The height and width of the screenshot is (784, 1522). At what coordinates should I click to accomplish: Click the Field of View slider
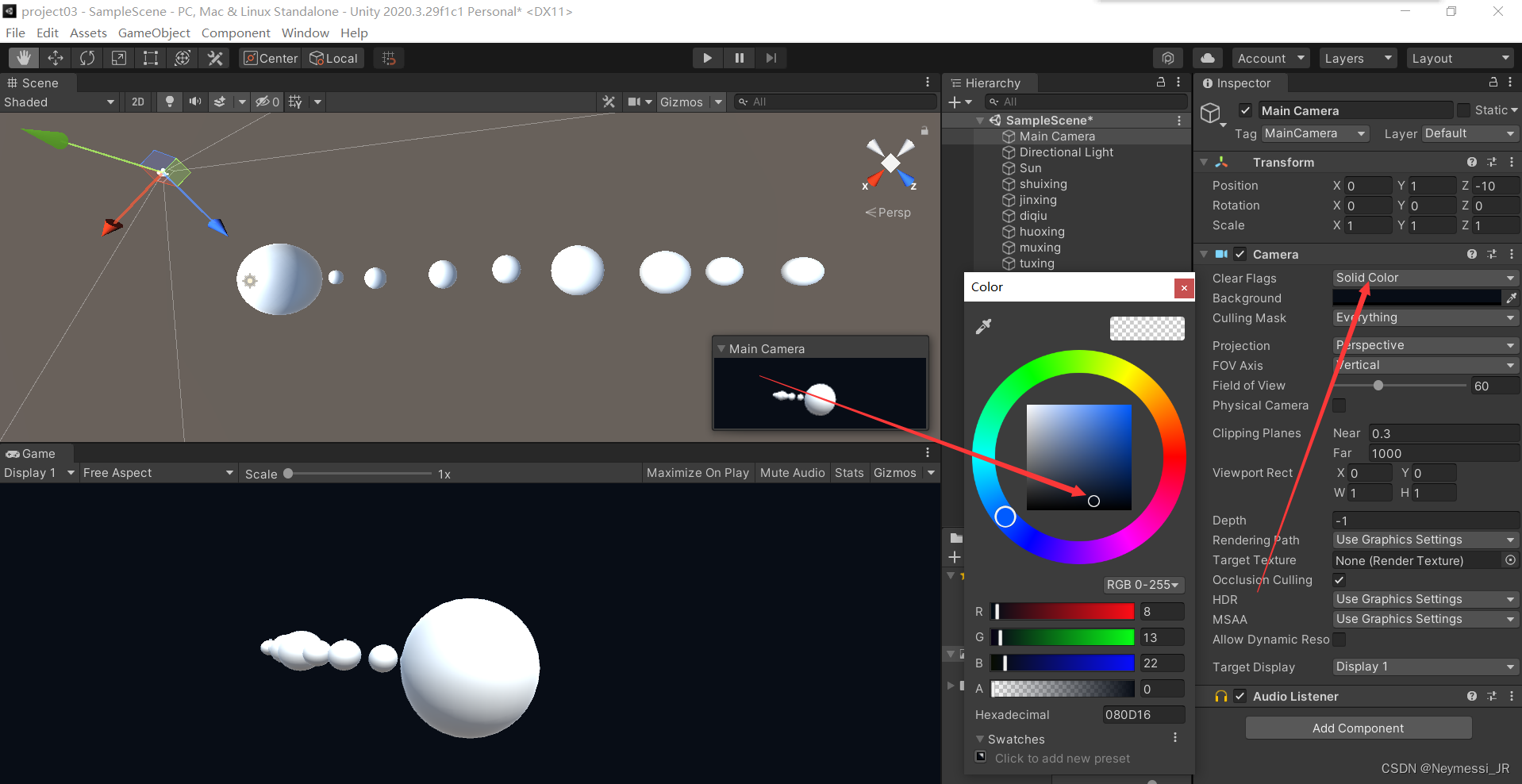(x=1400, y=386)
